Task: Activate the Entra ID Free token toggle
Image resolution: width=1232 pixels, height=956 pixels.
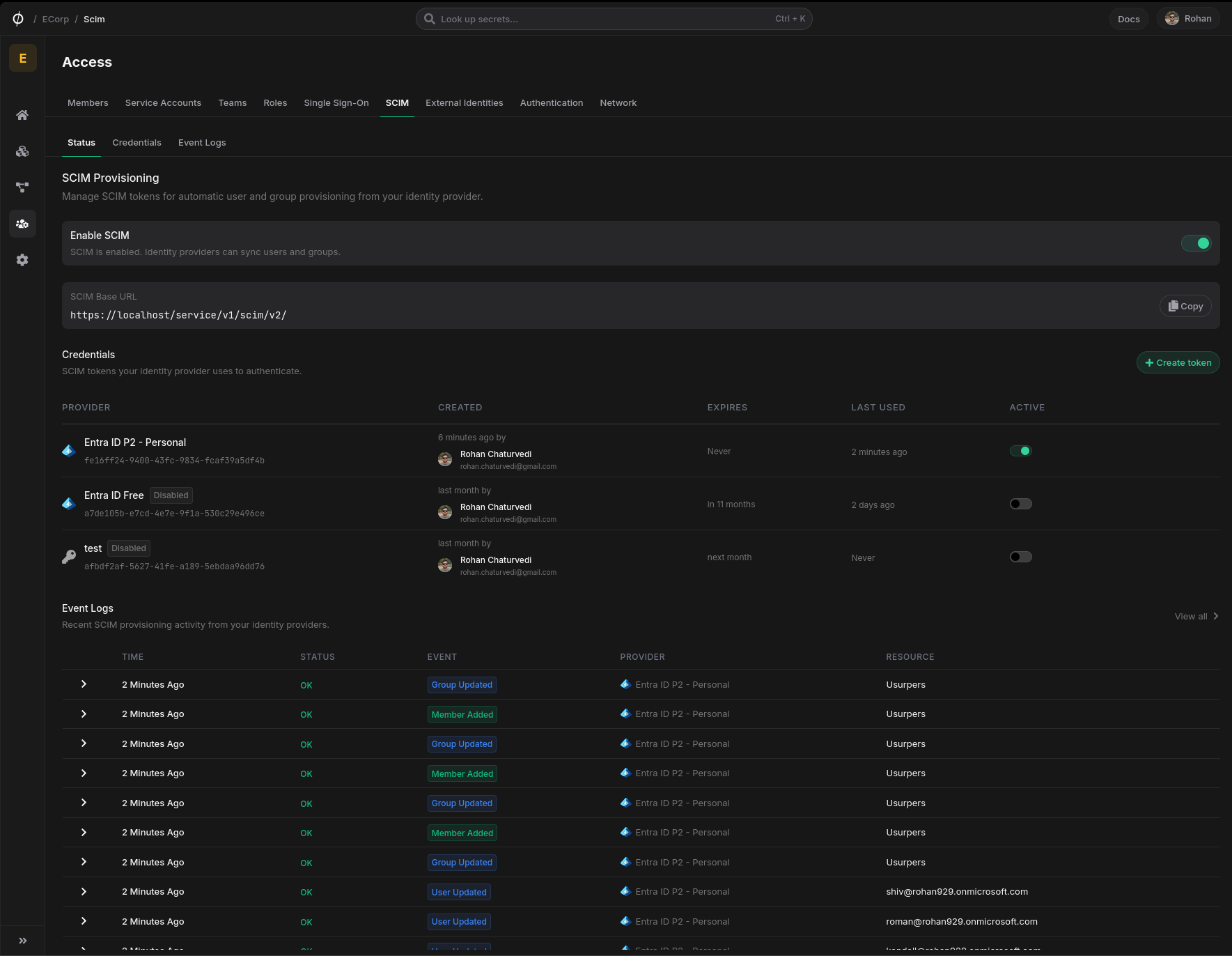Action: click(x=1021, y=504)
